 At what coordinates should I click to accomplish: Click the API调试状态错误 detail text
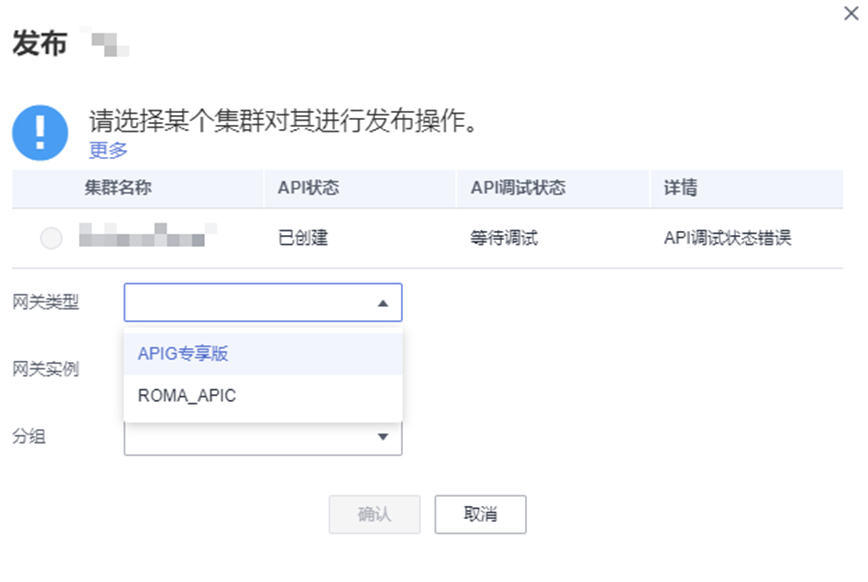[x=727, y=239]
